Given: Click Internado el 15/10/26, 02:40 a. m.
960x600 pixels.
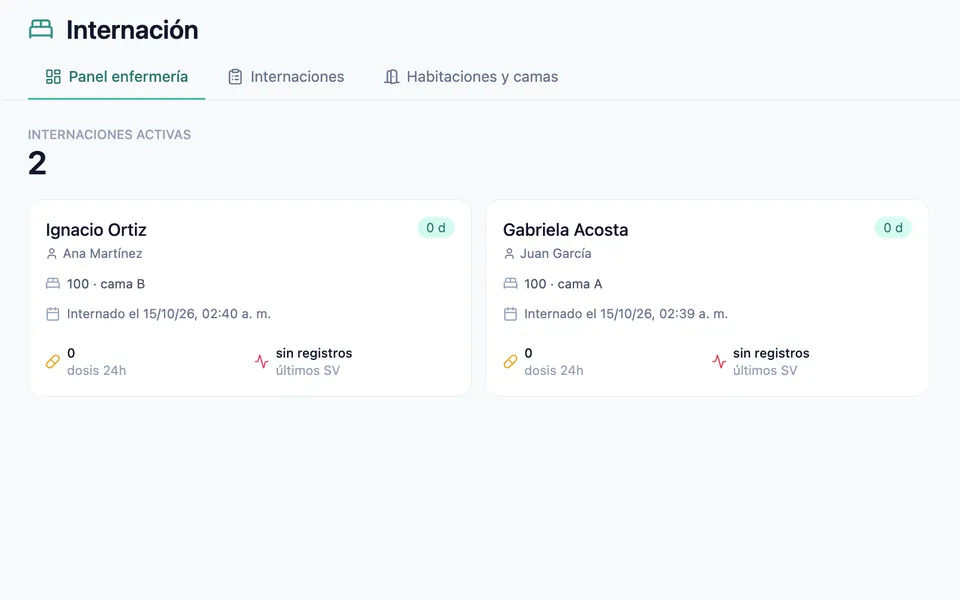Looking at the screenshot, I should tap(169, 314).
